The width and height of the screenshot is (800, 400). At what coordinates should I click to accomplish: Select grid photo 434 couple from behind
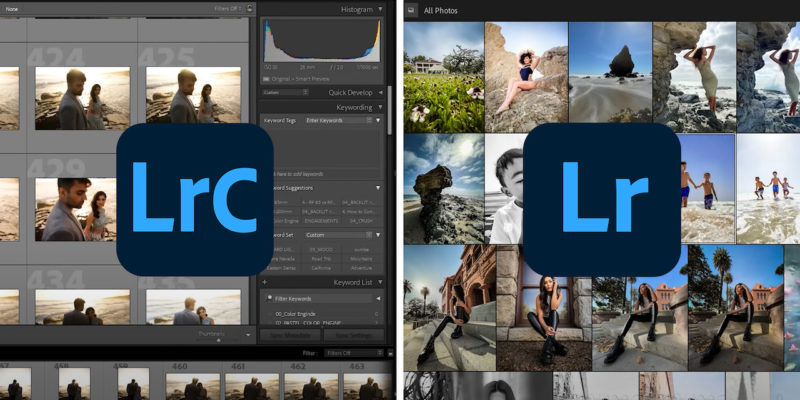(x=82, y=307)
